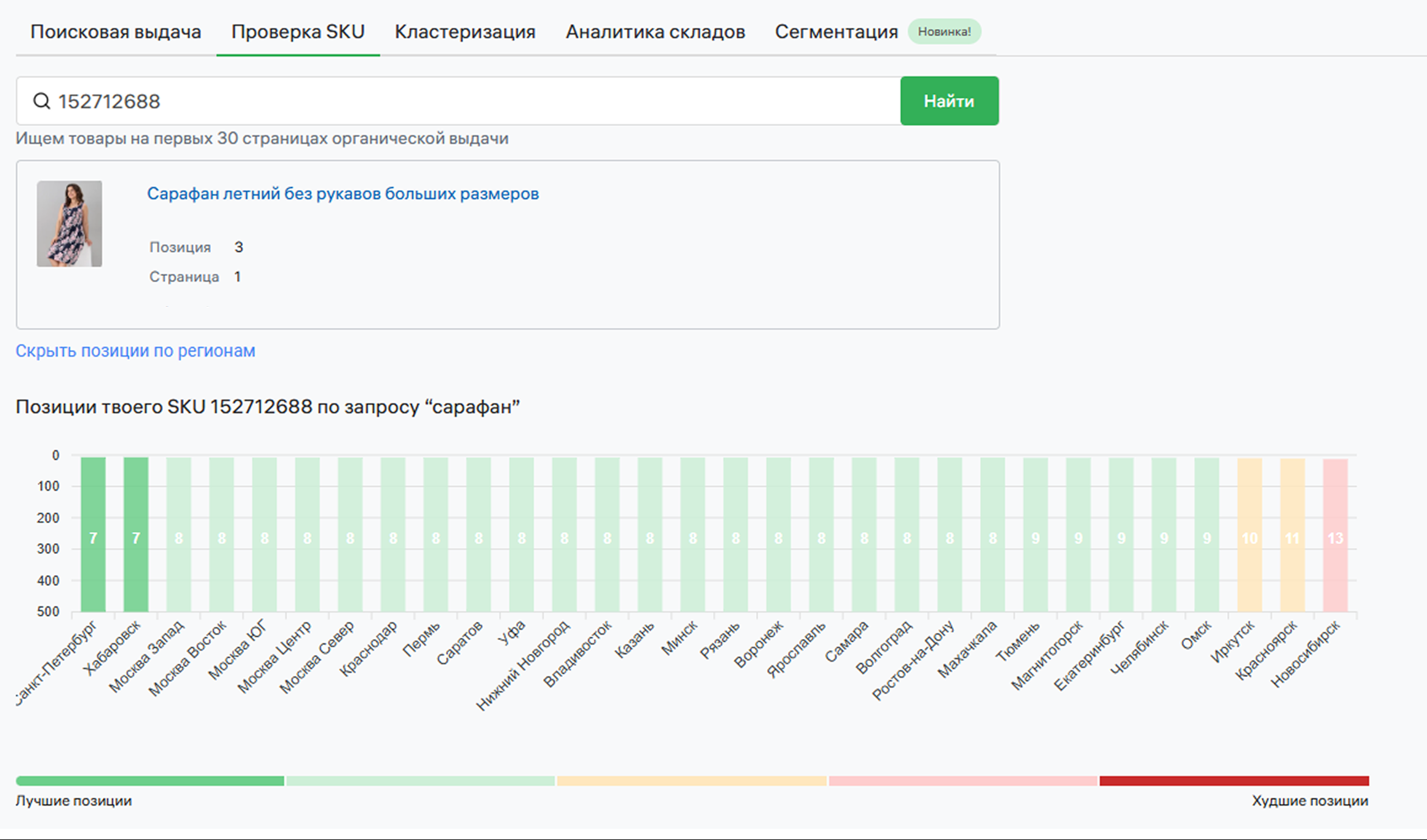
Task: Click the magnifier search icon
Action: click(41, 101)
